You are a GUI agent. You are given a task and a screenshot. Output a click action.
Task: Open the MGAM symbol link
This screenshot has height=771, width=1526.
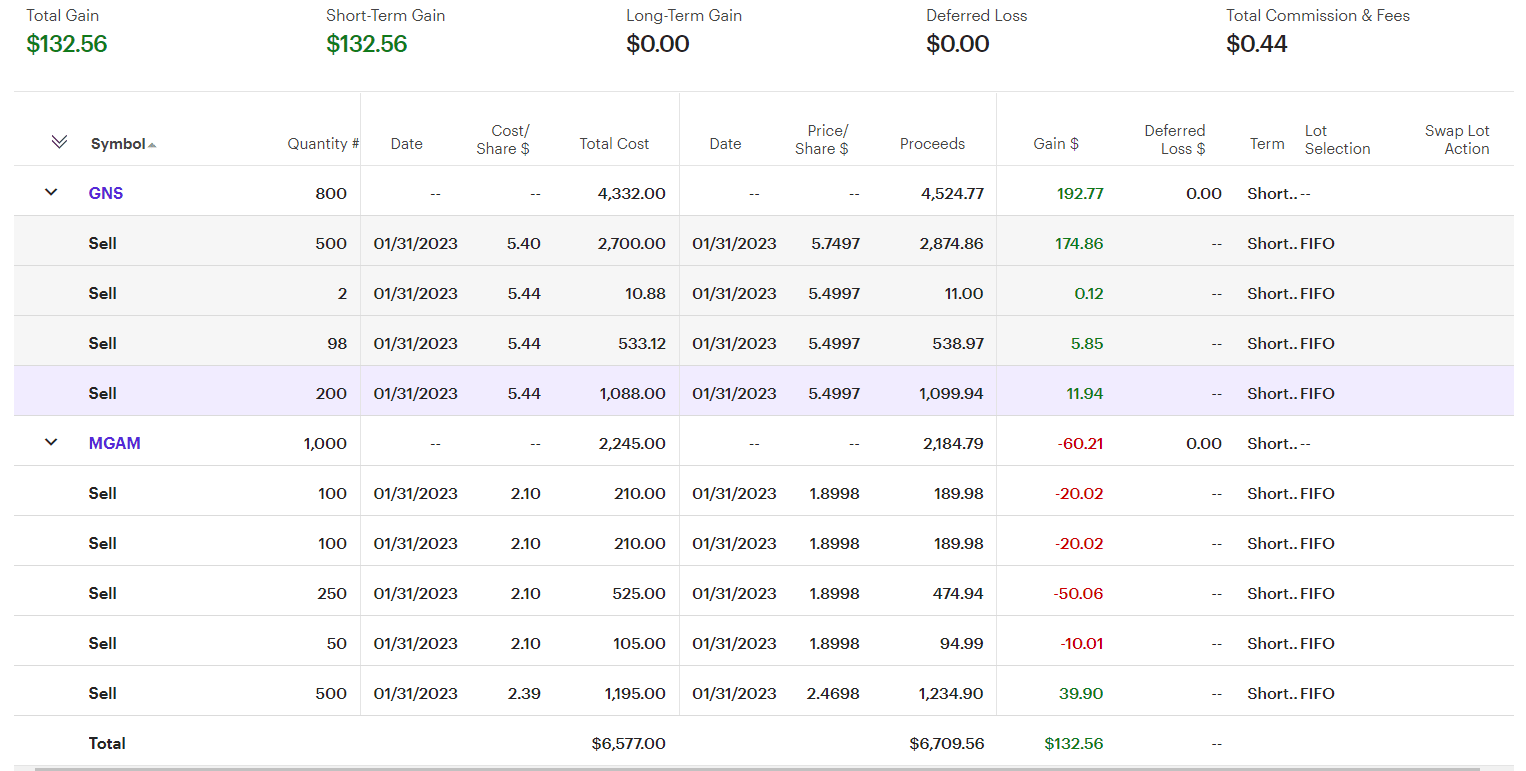114,443
